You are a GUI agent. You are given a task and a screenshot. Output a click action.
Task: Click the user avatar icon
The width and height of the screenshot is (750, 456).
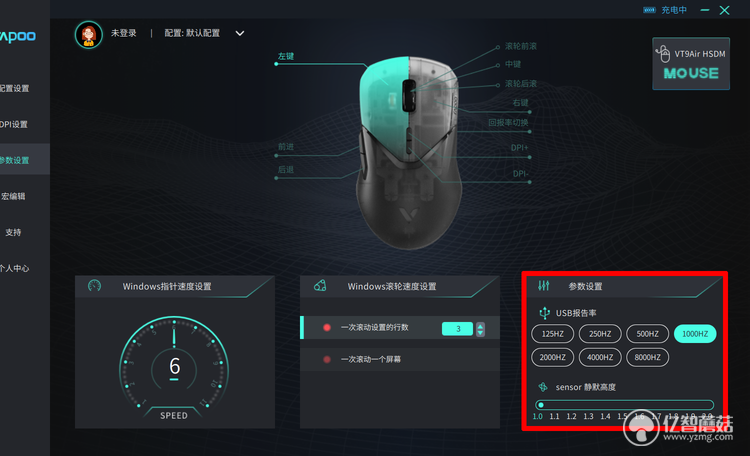click(x=88, y=34)
